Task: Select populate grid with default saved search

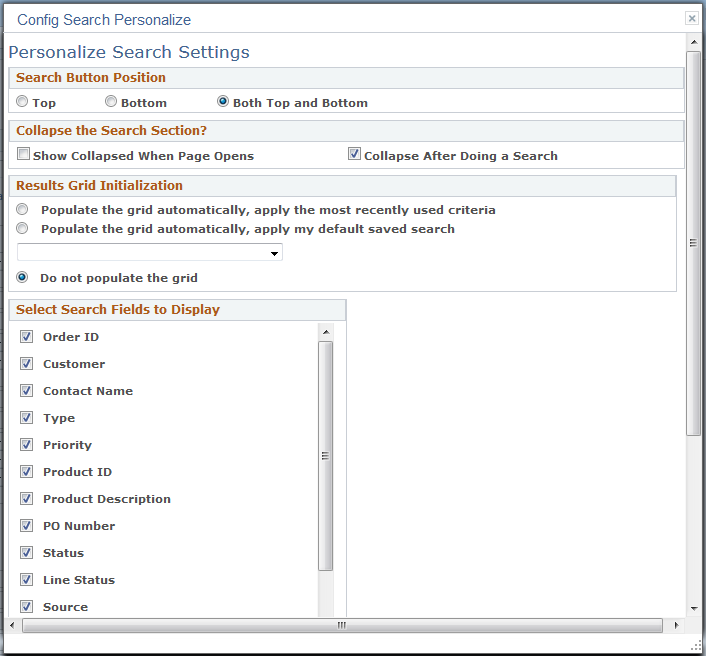Action: [x=22, y=228]
